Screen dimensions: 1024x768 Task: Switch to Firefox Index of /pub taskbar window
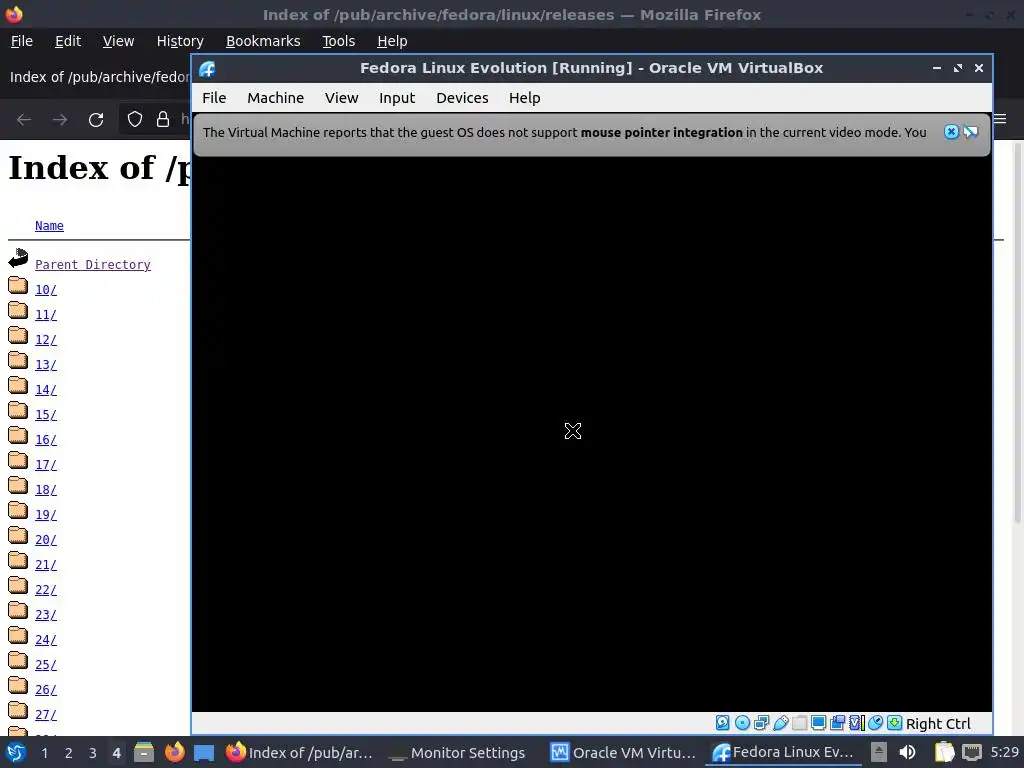click(299, 753)
